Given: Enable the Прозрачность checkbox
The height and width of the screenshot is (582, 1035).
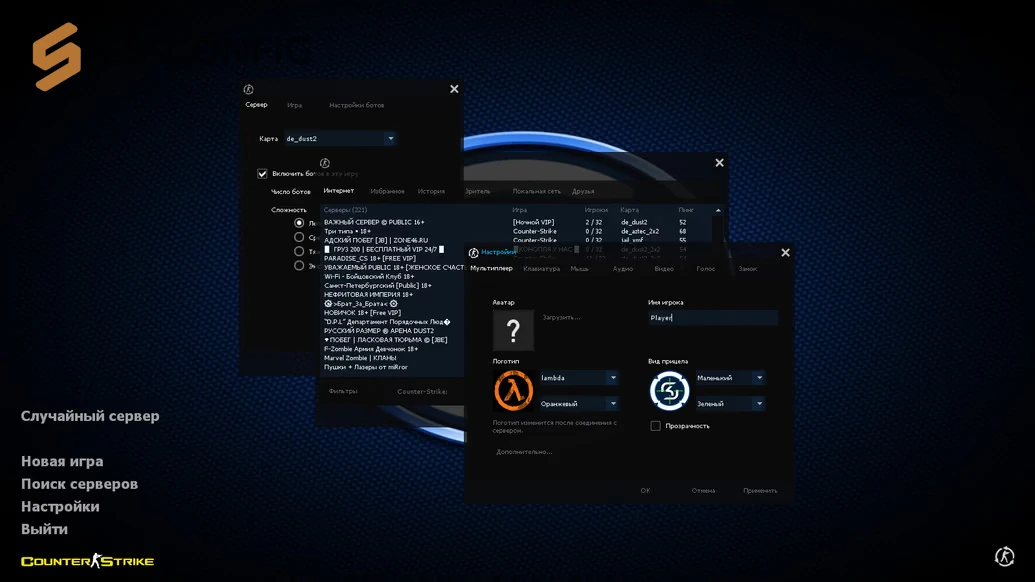Looking at the screenshot, I should coord(656,426).
